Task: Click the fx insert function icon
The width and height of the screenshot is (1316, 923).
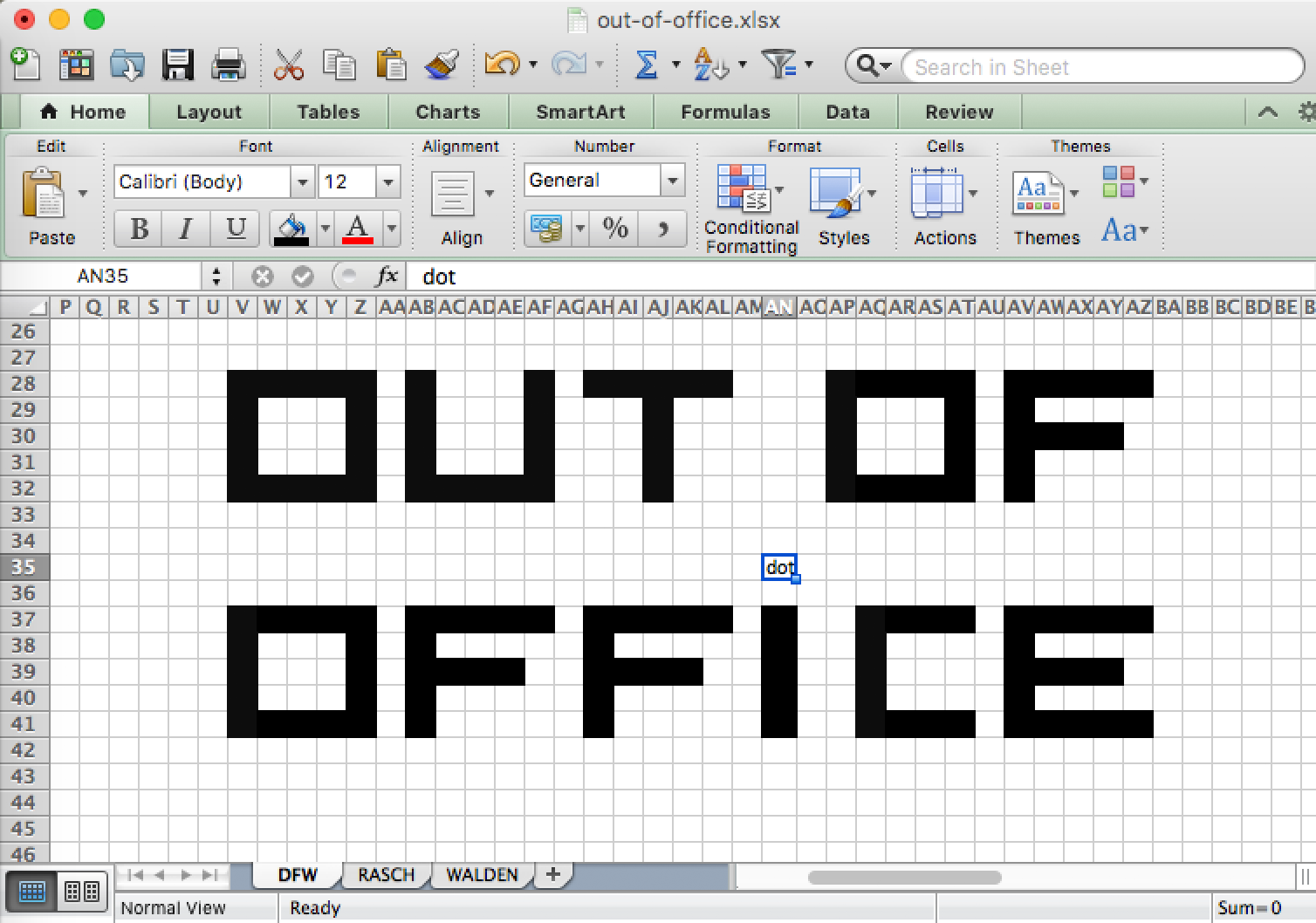Action: pyautogui.click(x=386, y=277)
